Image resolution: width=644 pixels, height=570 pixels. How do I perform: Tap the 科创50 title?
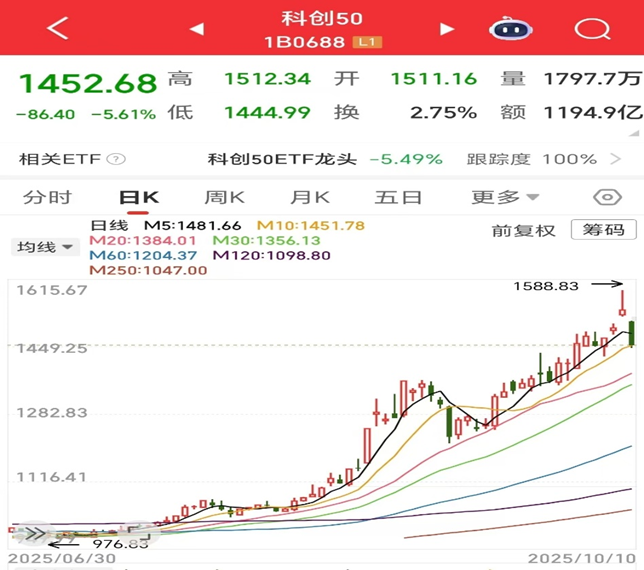(x=322, y=18)
